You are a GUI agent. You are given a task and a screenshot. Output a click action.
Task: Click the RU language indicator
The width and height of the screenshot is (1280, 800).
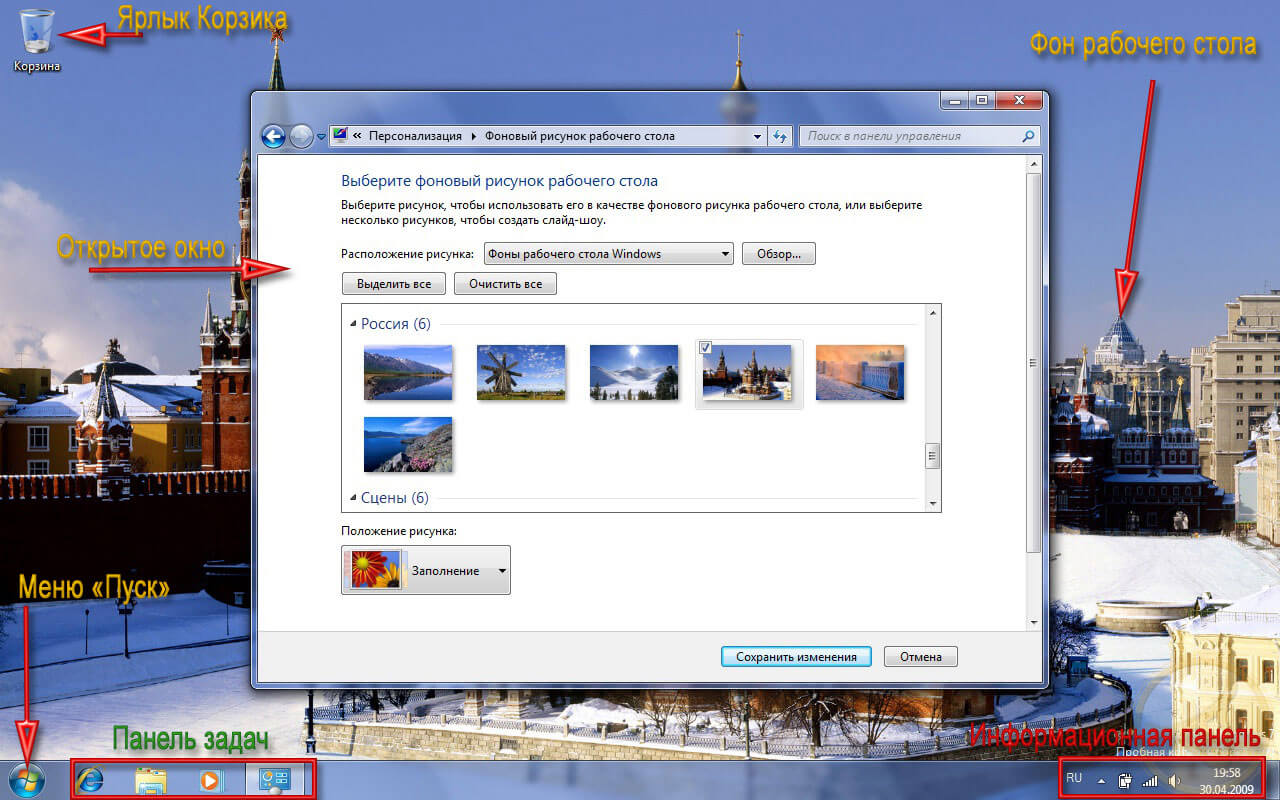(1074, 778)
